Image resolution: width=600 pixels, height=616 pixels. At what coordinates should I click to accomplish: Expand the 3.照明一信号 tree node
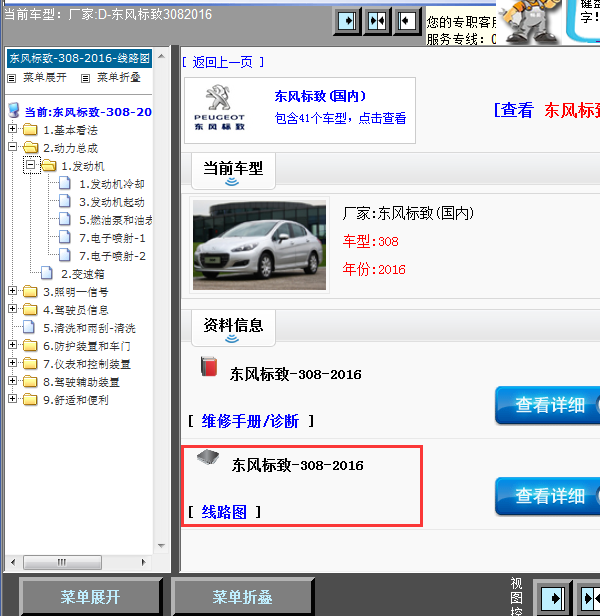coord(13,291)
